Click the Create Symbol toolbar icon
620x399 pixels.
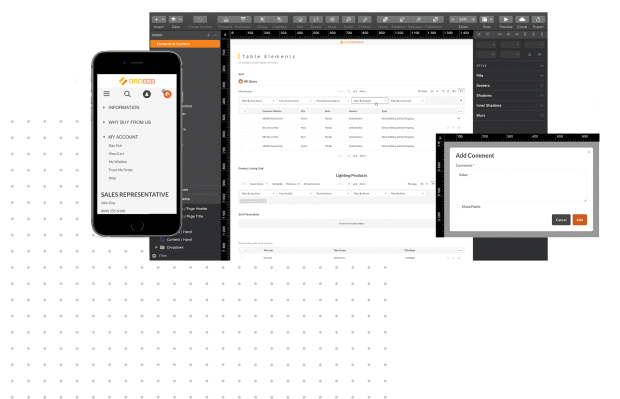200,19
